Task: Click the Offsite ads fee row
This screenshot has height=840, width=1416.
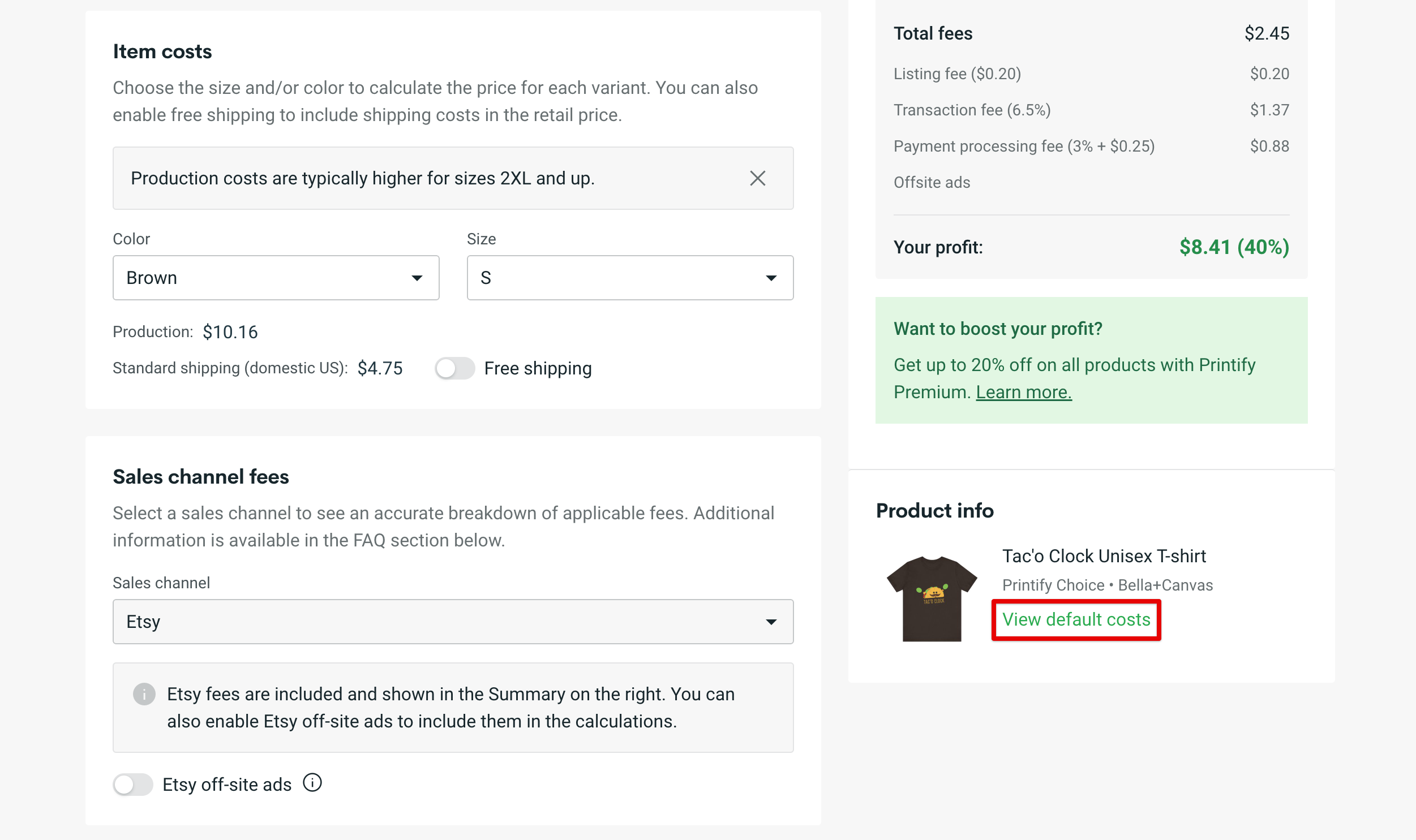Action: (932, 182)
